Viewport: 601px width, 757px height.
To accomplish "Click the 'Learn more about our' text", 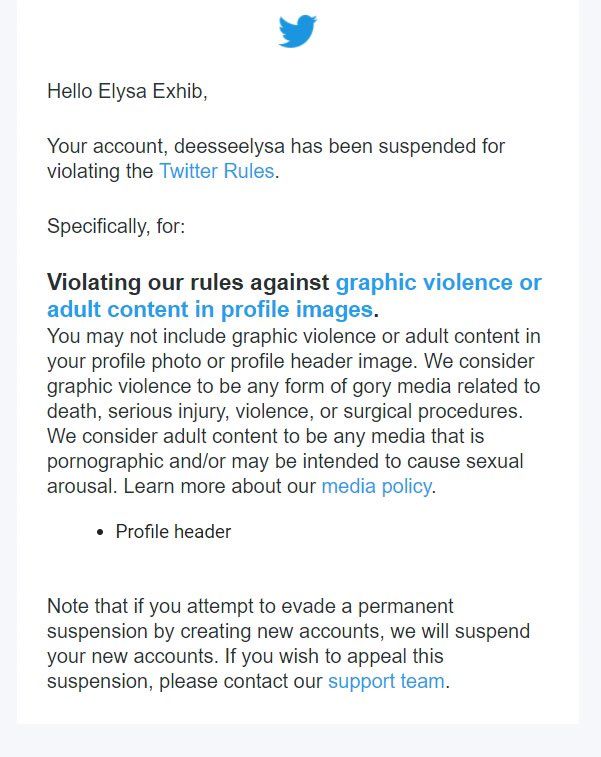I will [x=220, y=486].
